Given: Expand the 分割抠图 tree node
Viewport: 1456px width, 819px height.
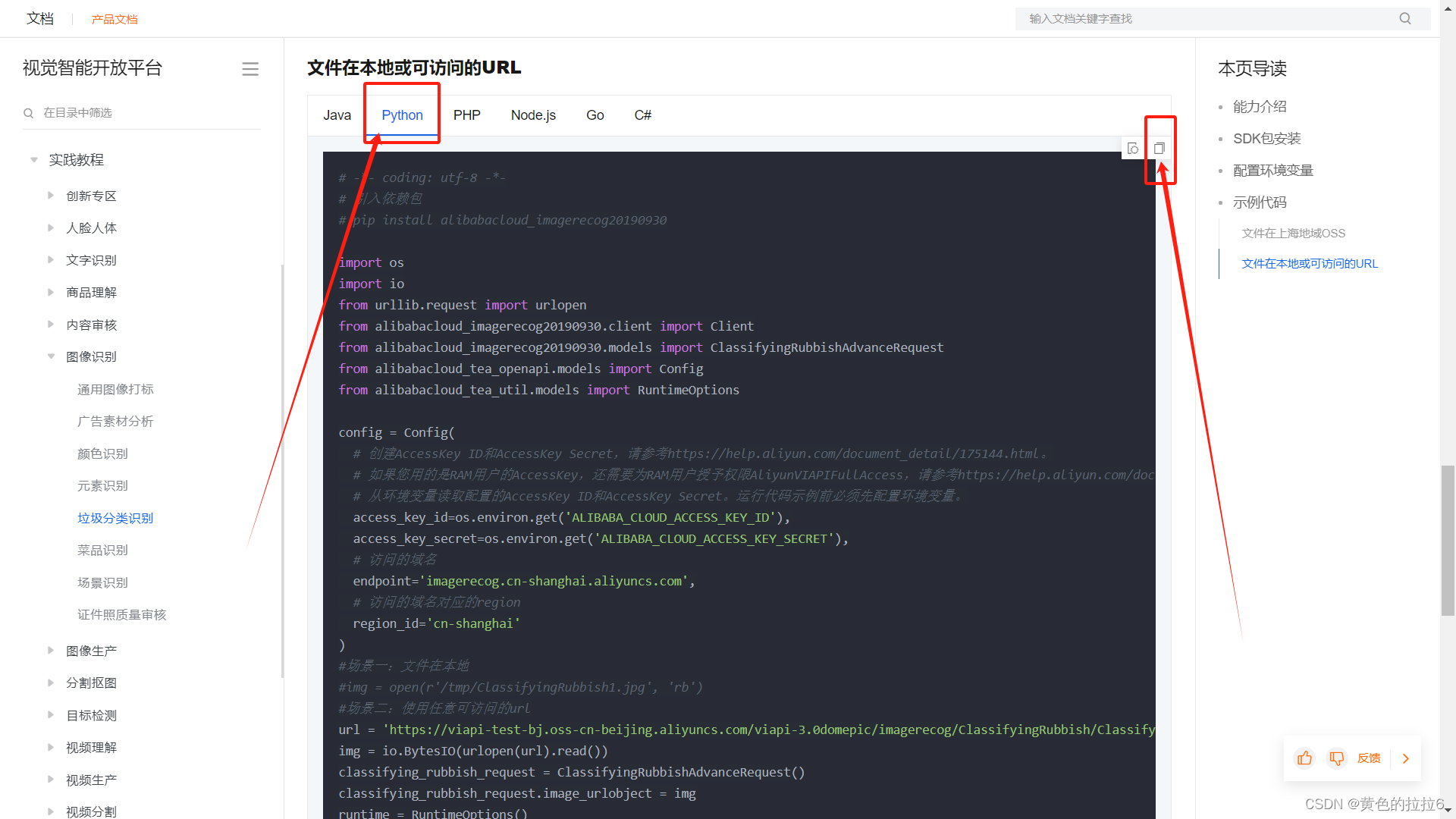Looking at the screenshot, I should point(51,682).
